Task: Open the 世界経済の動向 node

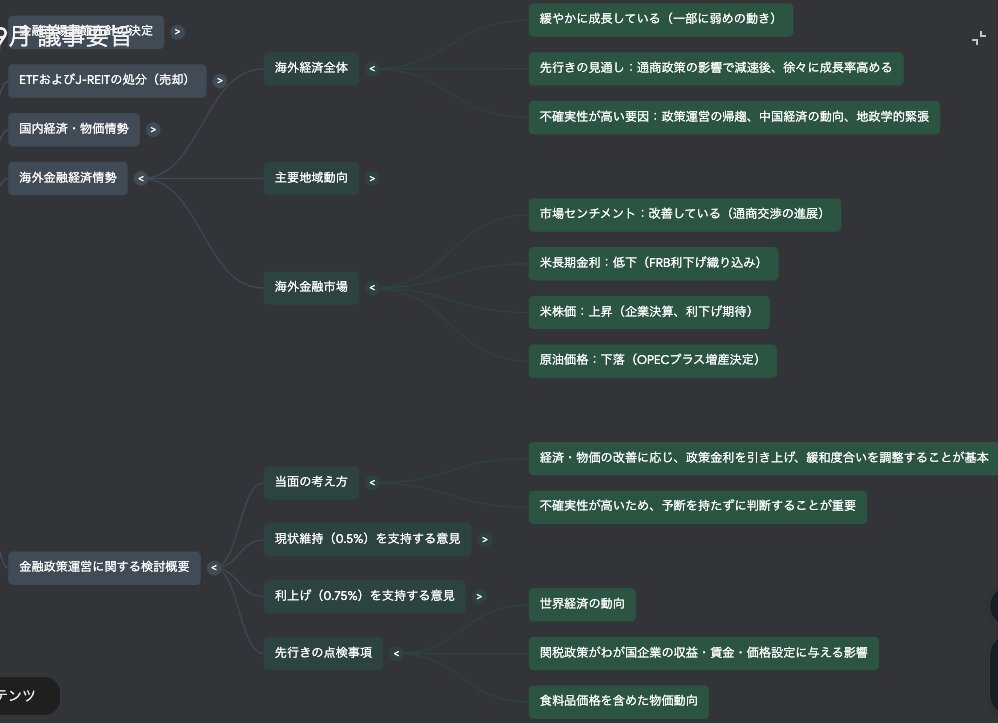Action: click(582, 604)
